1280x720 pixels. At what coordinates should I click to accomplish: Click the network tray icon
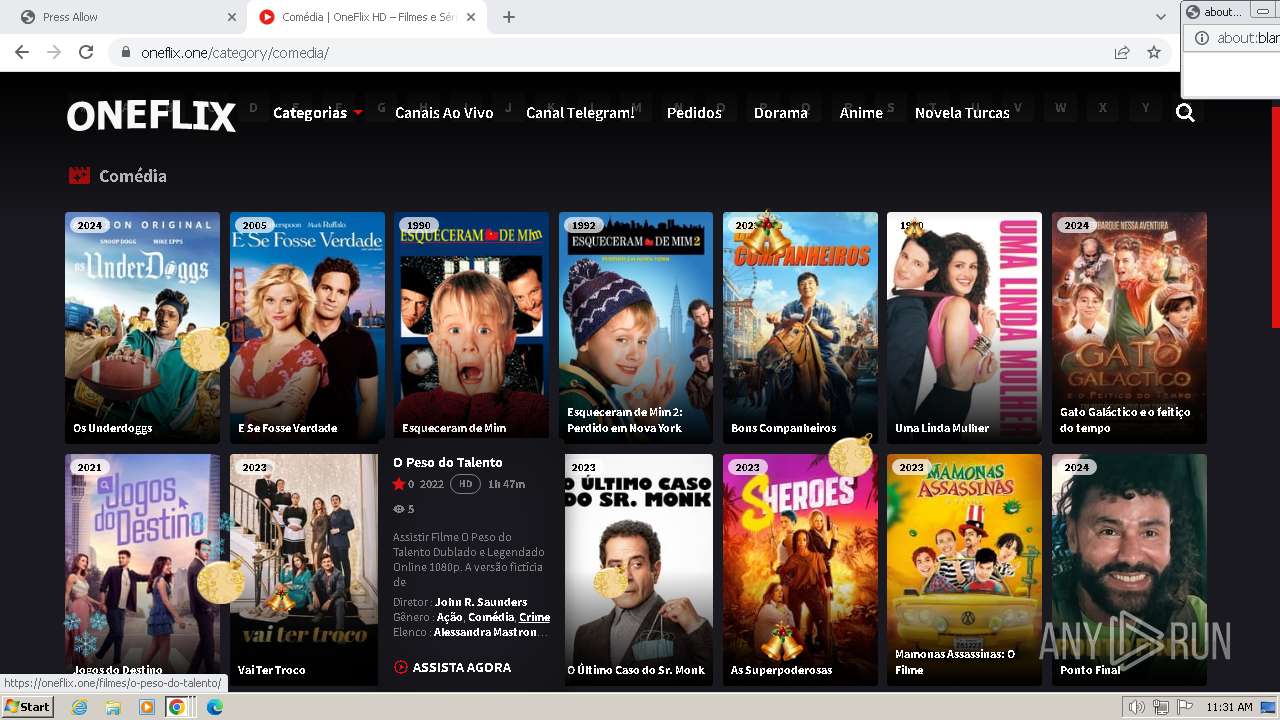pyautogui.click(x=1161, y=707)
